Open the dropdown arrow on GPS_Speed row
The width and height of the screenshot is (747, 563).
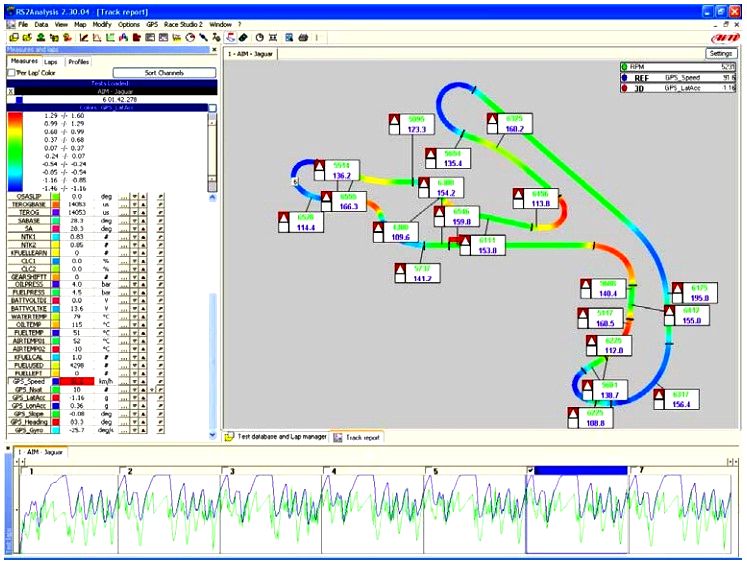134,381
